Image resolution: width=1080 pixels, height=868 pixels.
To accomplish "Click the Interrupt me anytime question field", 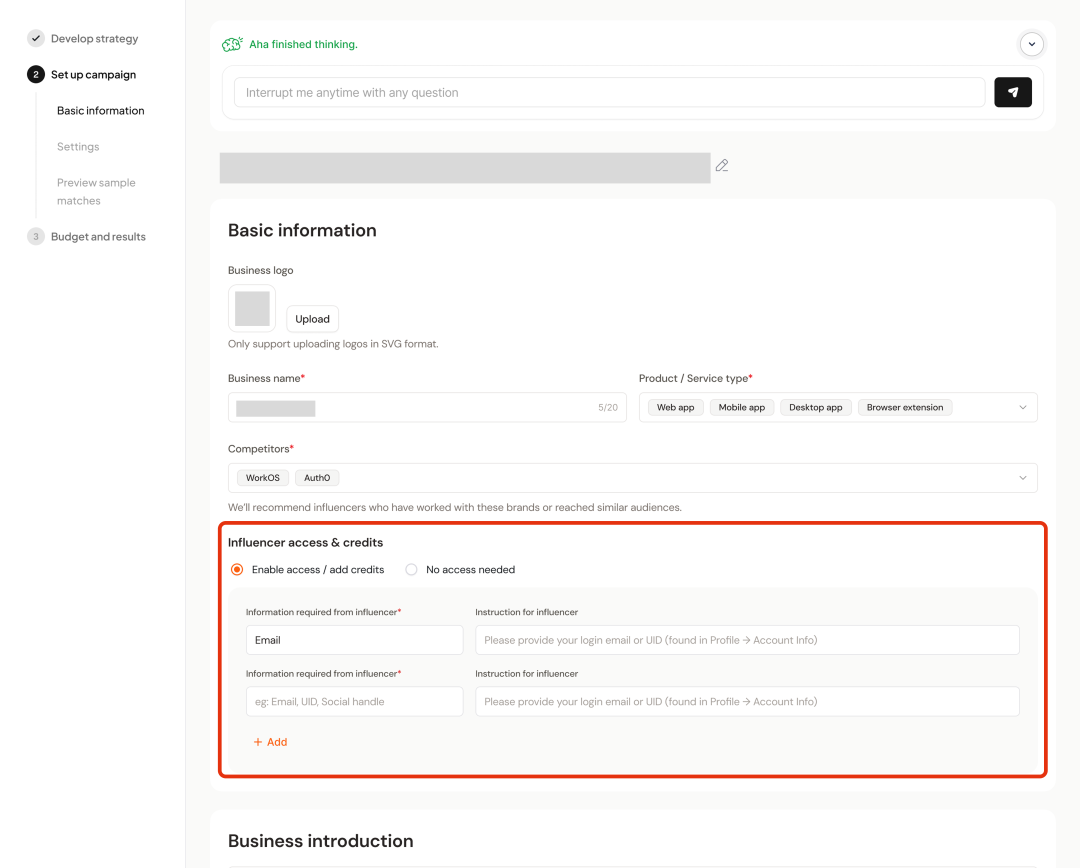I will [609, 93].
